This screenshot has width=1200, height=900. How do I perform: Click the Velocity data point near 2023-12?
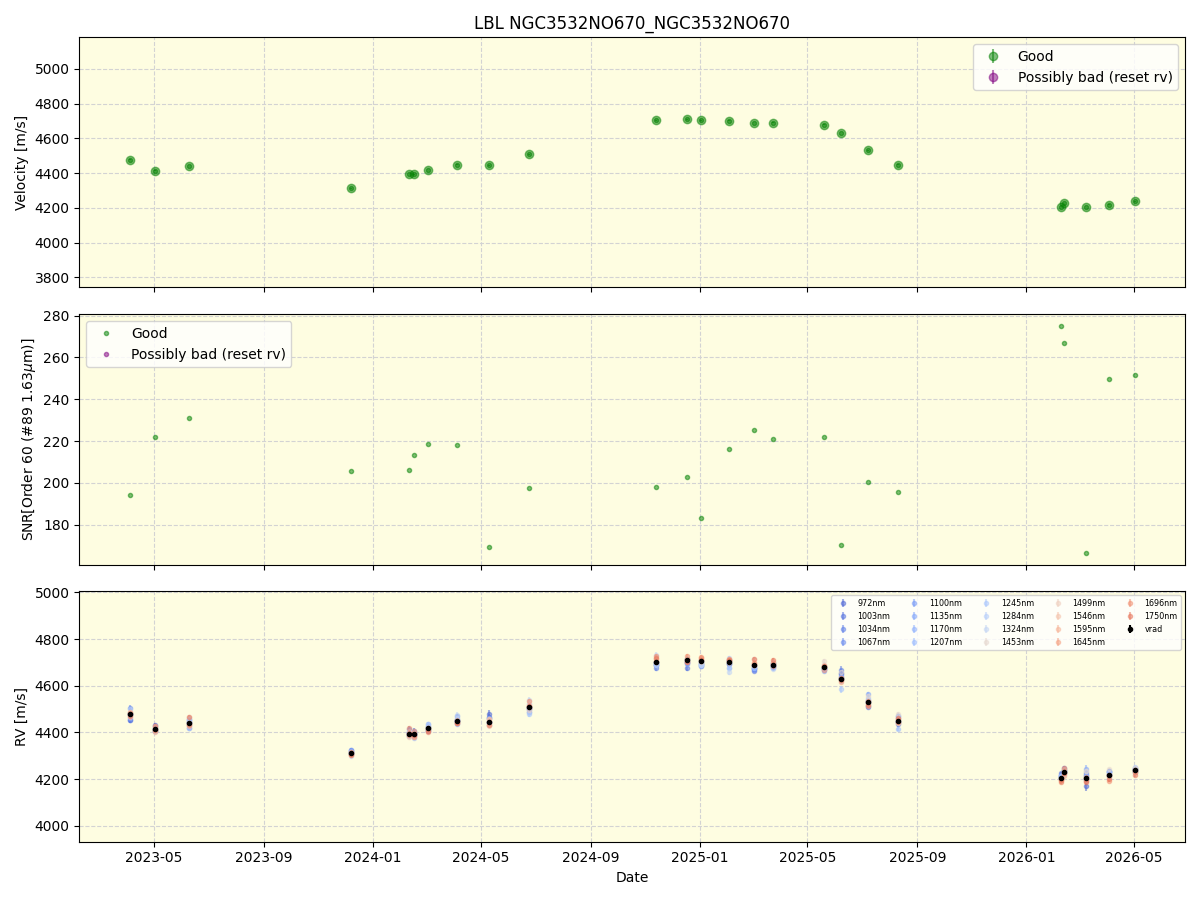pos(351,188)
